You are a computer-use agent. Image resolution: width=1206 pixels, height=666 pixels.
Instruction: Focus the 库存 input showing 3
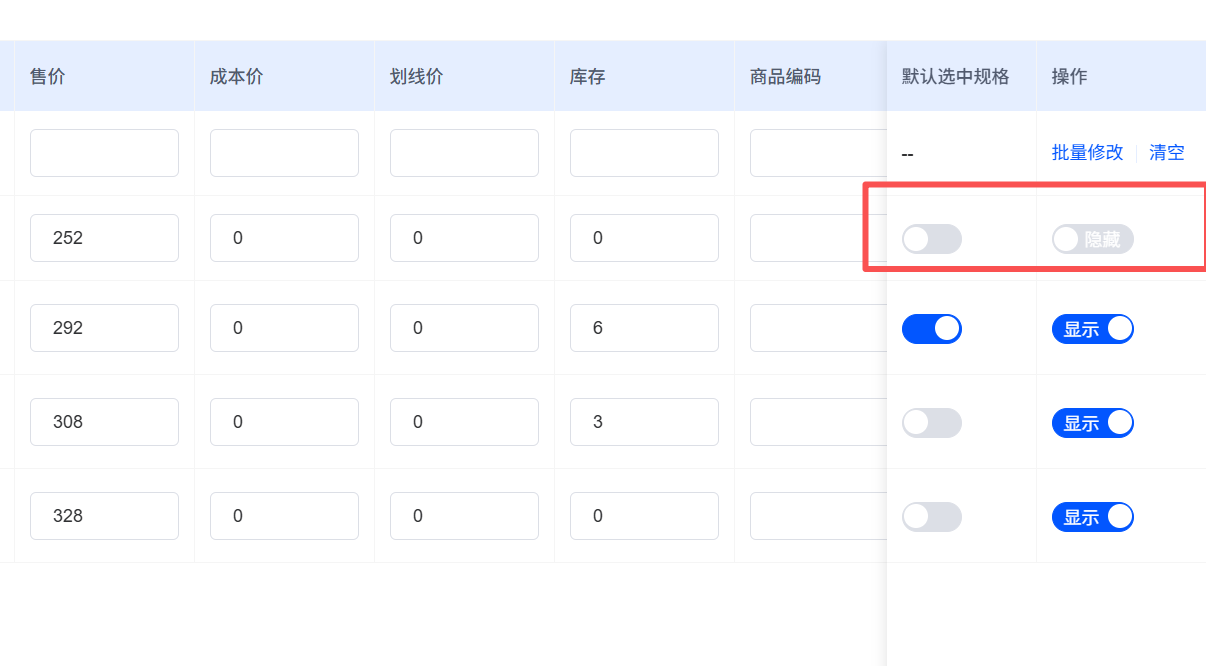644,422
